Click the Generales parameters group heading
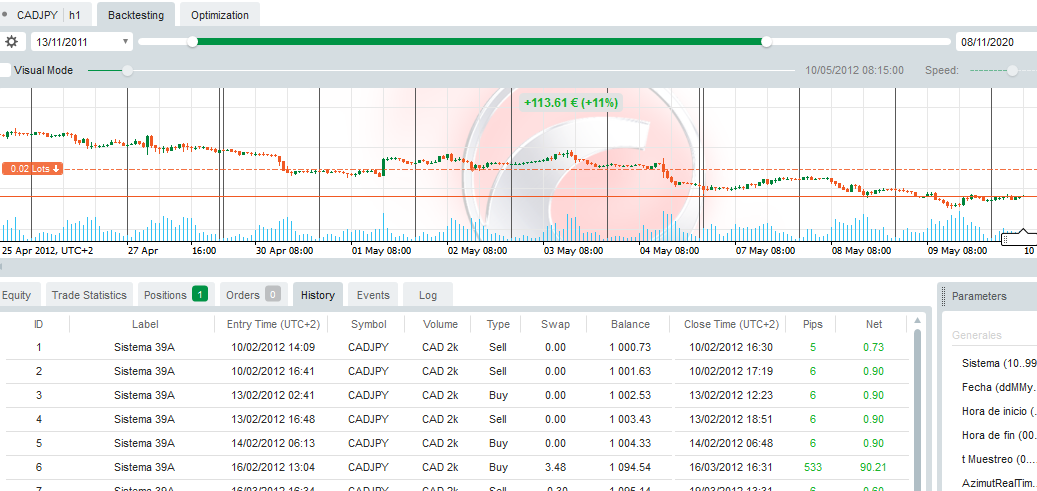Viewport: 1037px width, 491px height. click(x=977, y=335)
